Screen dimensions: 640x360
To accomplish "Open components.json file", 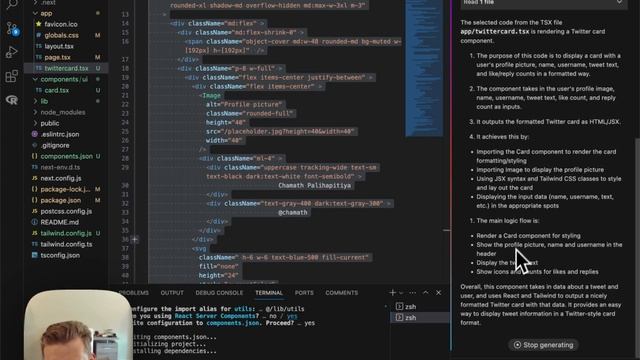I will 66,156.
